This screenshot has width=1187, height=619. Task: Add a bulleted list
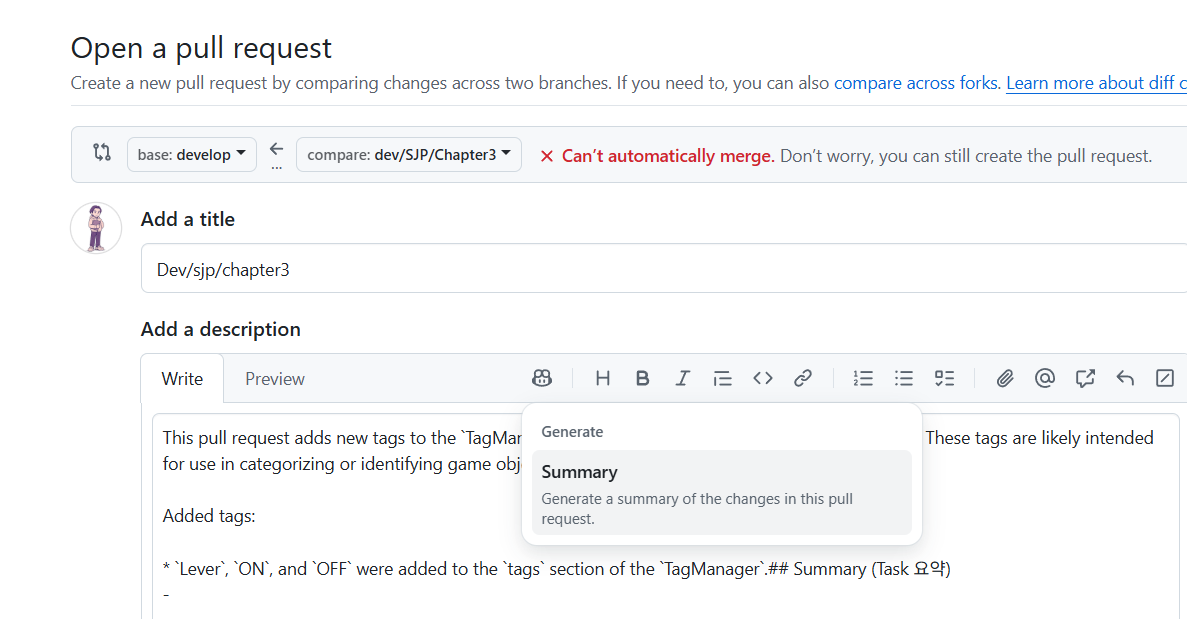tap(903, 378)
